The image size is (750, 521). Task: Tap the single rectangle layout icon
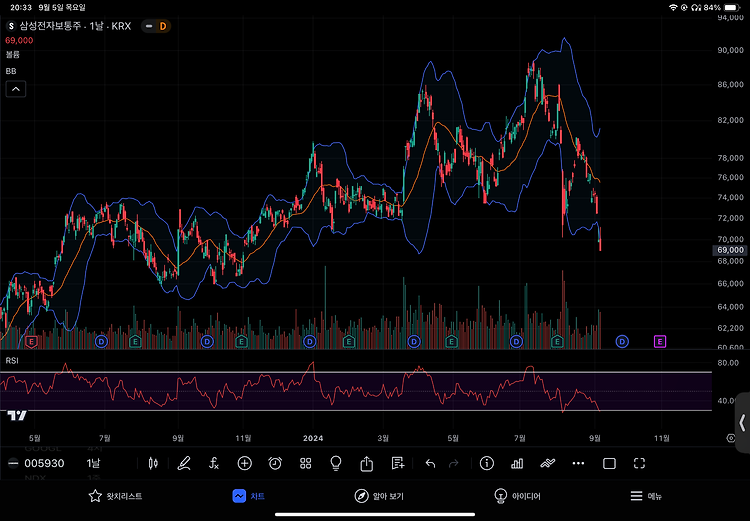(x=609, y=463)
